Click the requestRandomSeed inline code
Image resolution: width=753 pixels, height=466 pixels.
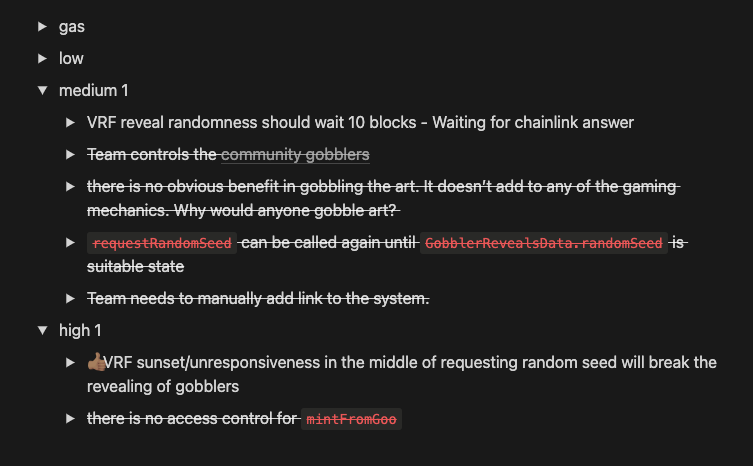point(163,243)
